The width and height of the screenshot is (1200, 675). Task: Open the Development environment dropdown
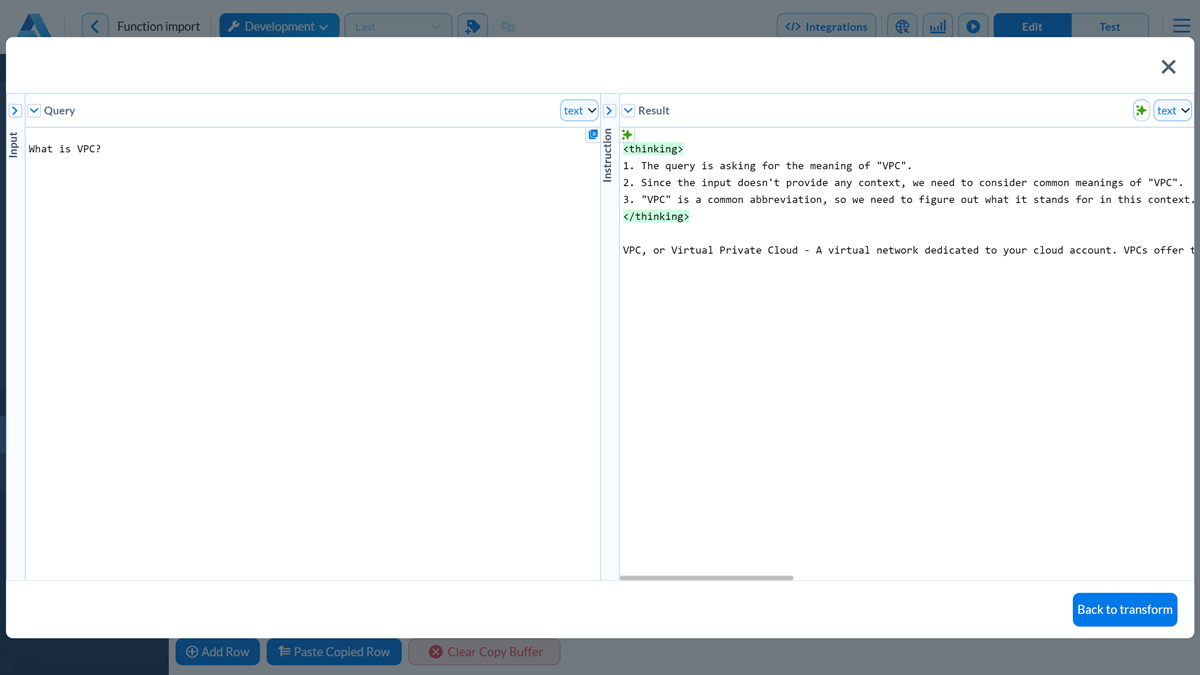coord(278,26)
